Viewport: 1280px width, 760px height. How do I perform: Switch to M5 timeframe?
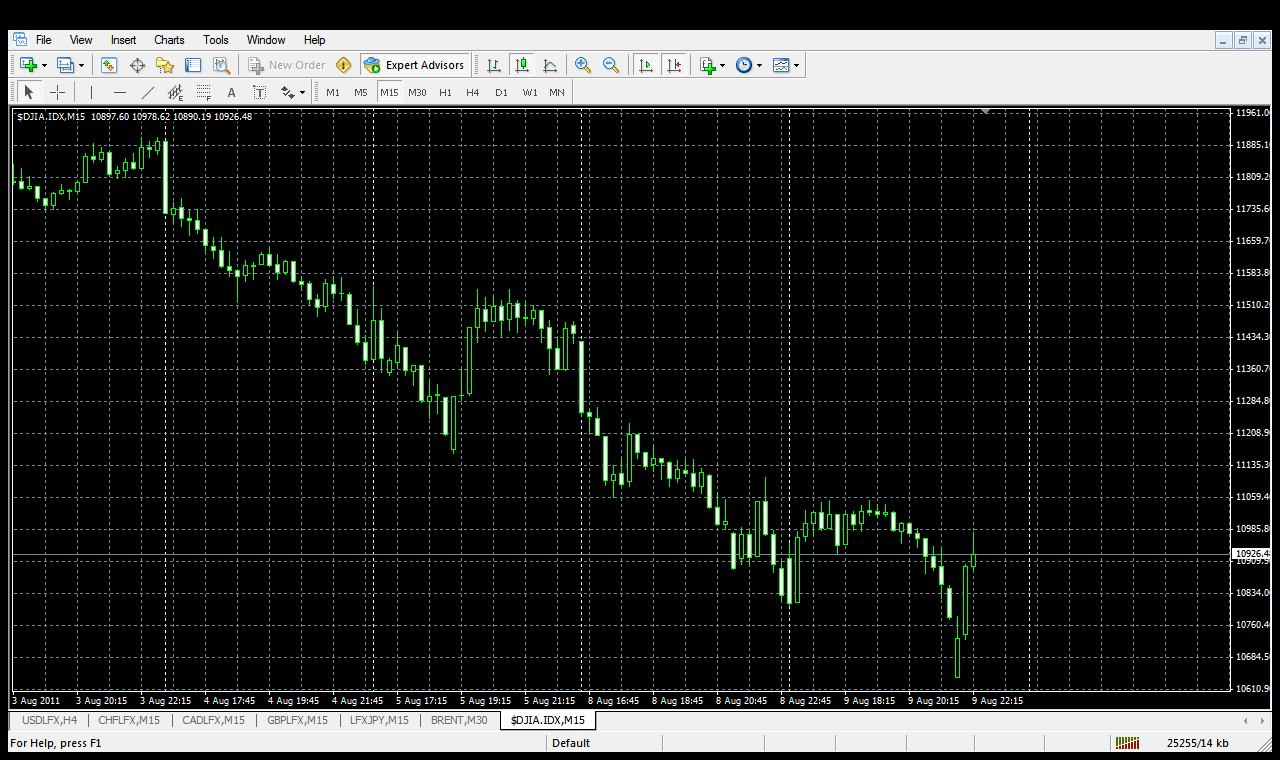click(x=361, y=92)
